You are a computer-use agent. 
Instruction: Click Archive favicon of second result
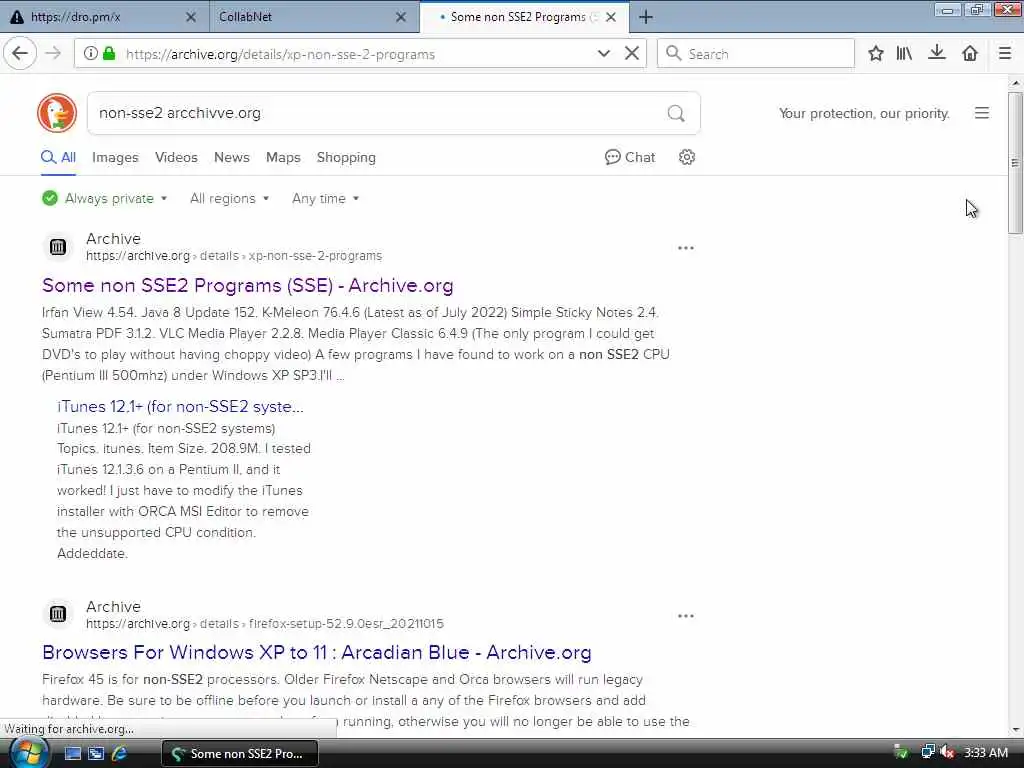[58, 614]
